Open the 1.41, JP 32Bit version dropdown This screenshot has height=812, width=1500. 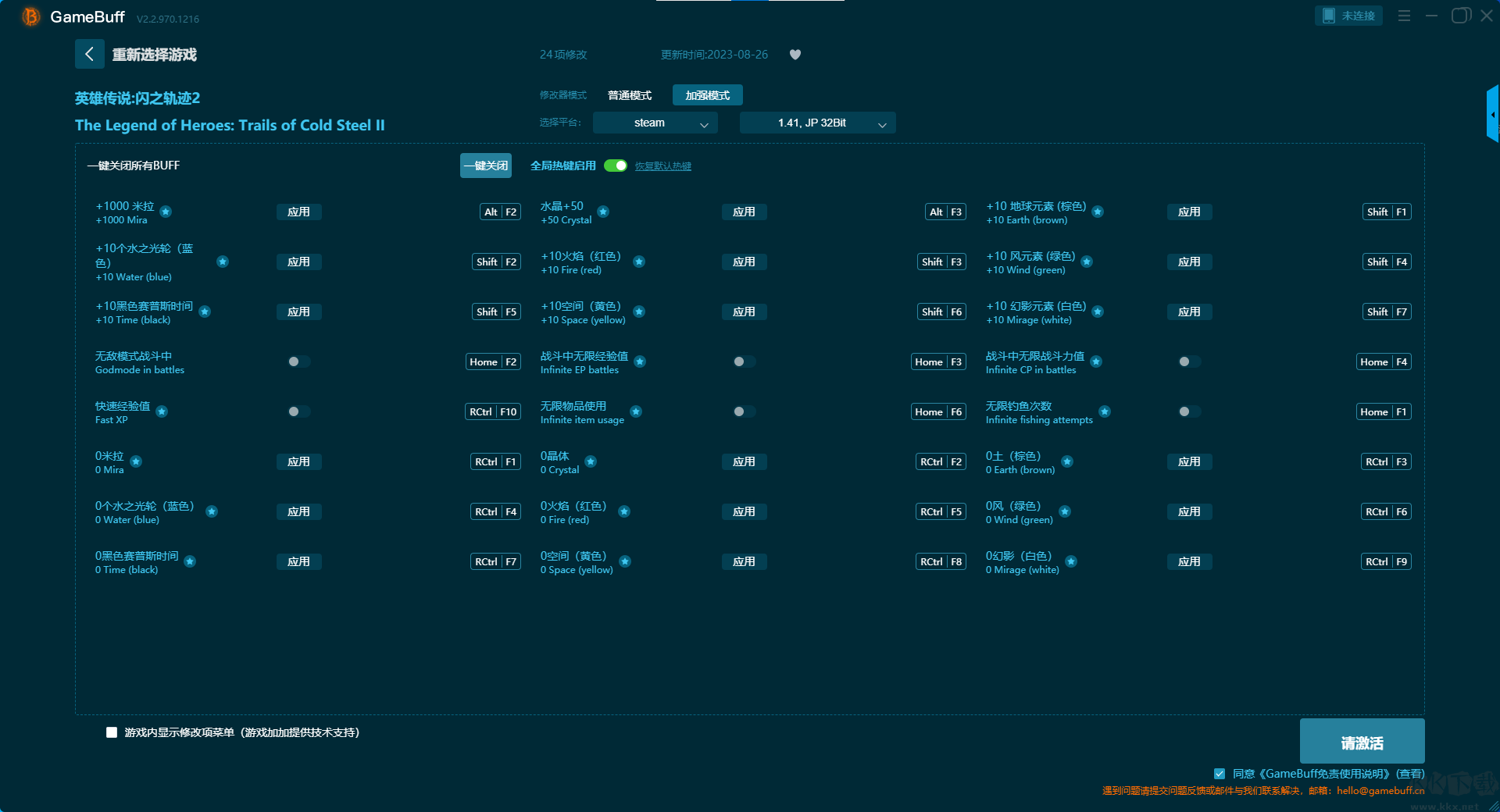tap(817, 123)
